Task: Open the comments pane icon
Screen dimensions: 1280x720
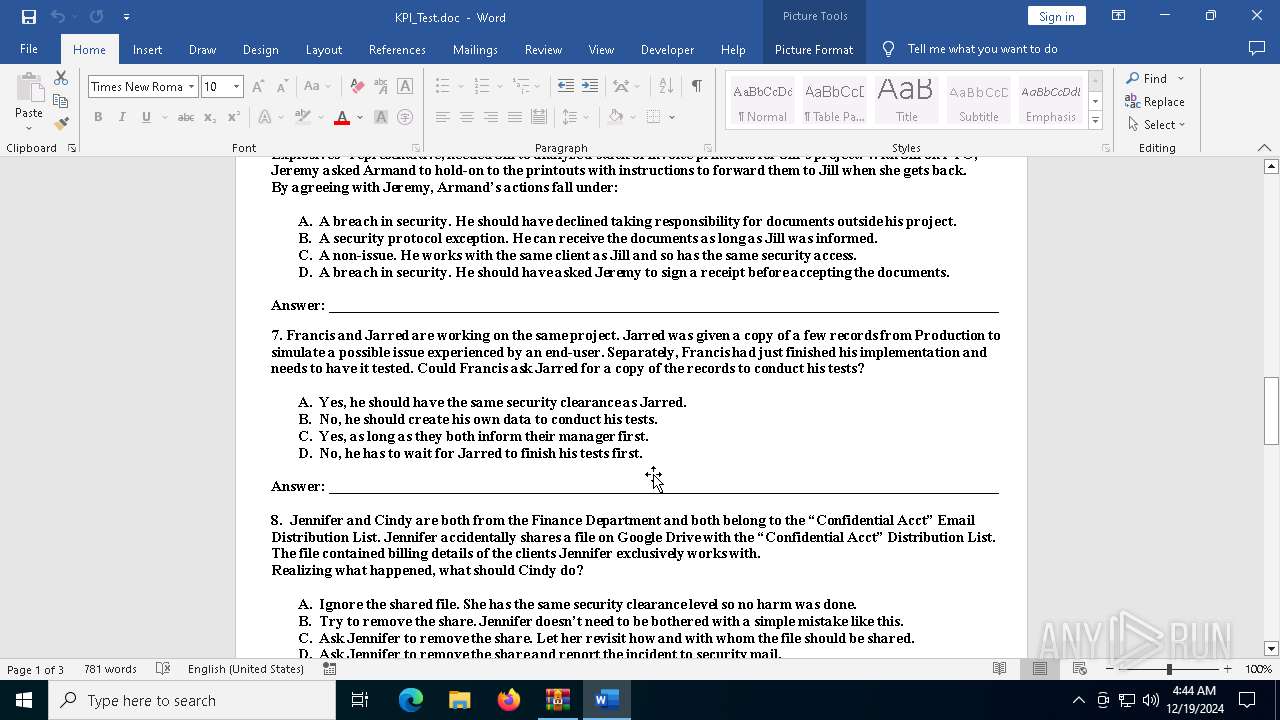Action: tap(1257, 49)
